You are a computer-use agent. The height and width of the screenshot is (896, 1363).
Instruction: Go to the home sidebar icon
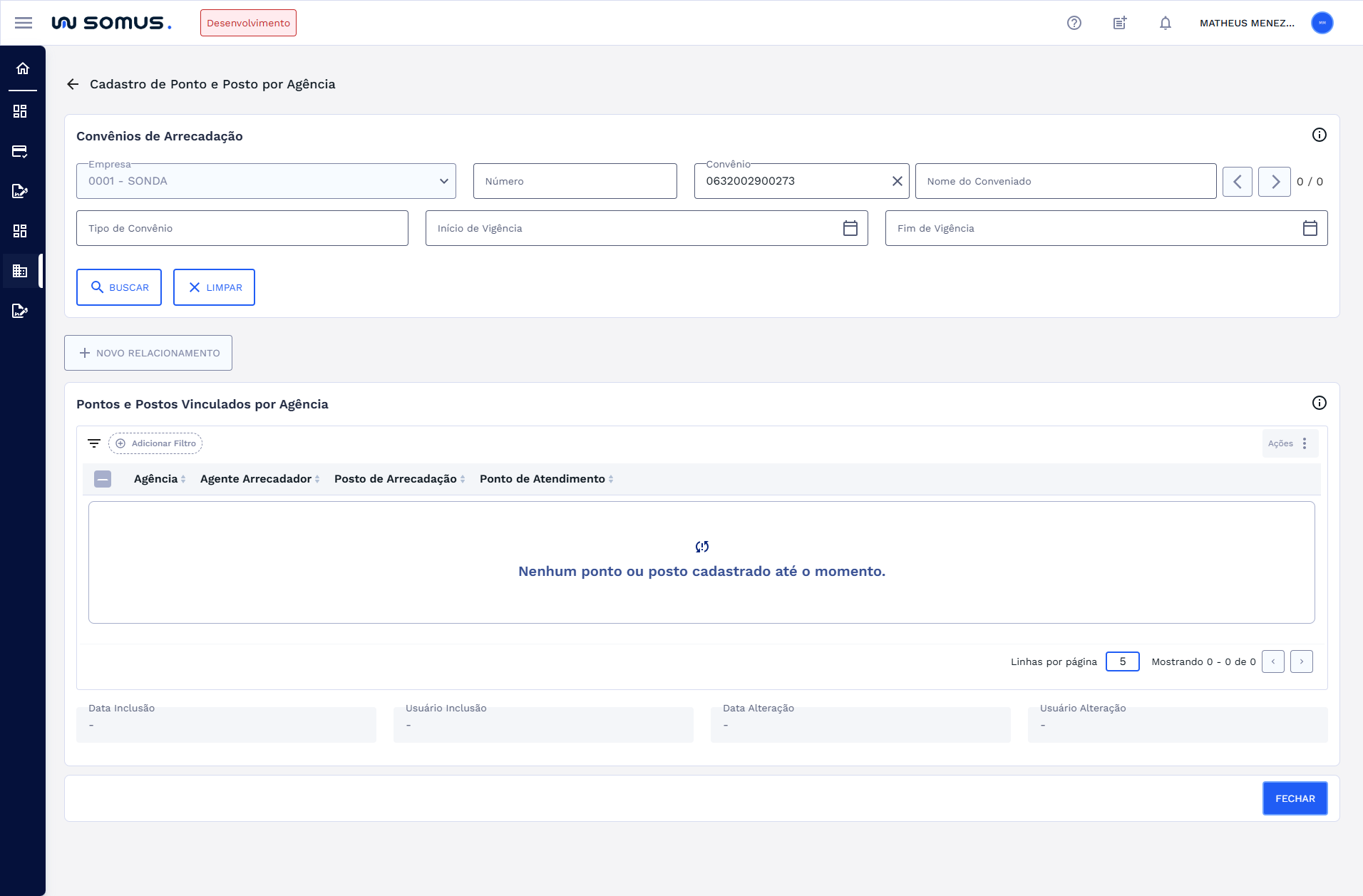tap(23, 68)
